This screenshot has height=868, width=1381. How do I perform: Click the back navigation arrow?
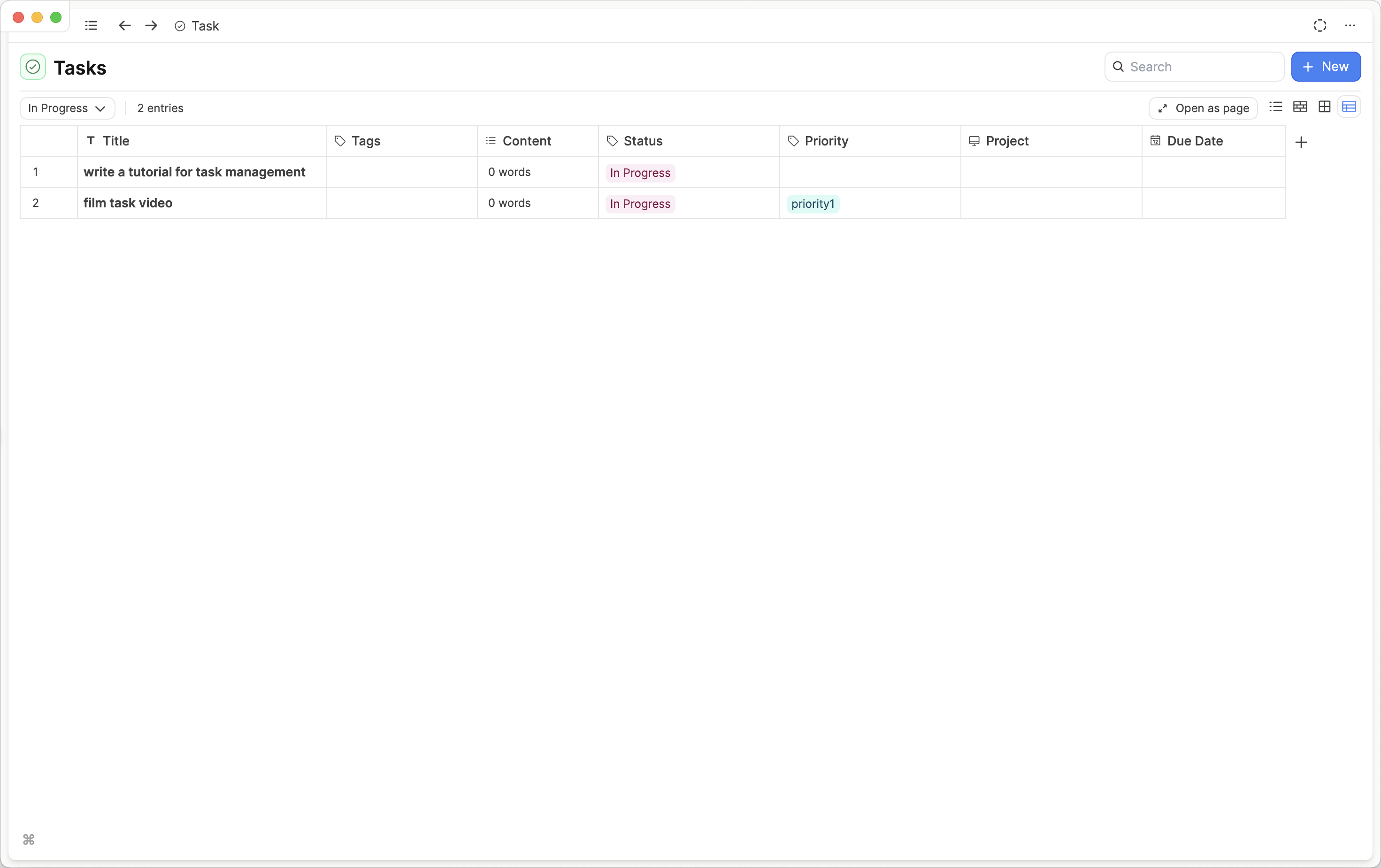(x=124, y=25)
